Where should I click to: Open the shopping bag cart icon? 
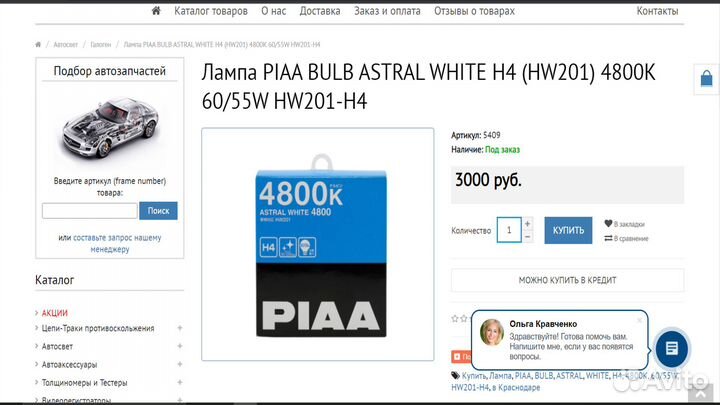coord(706,79)
